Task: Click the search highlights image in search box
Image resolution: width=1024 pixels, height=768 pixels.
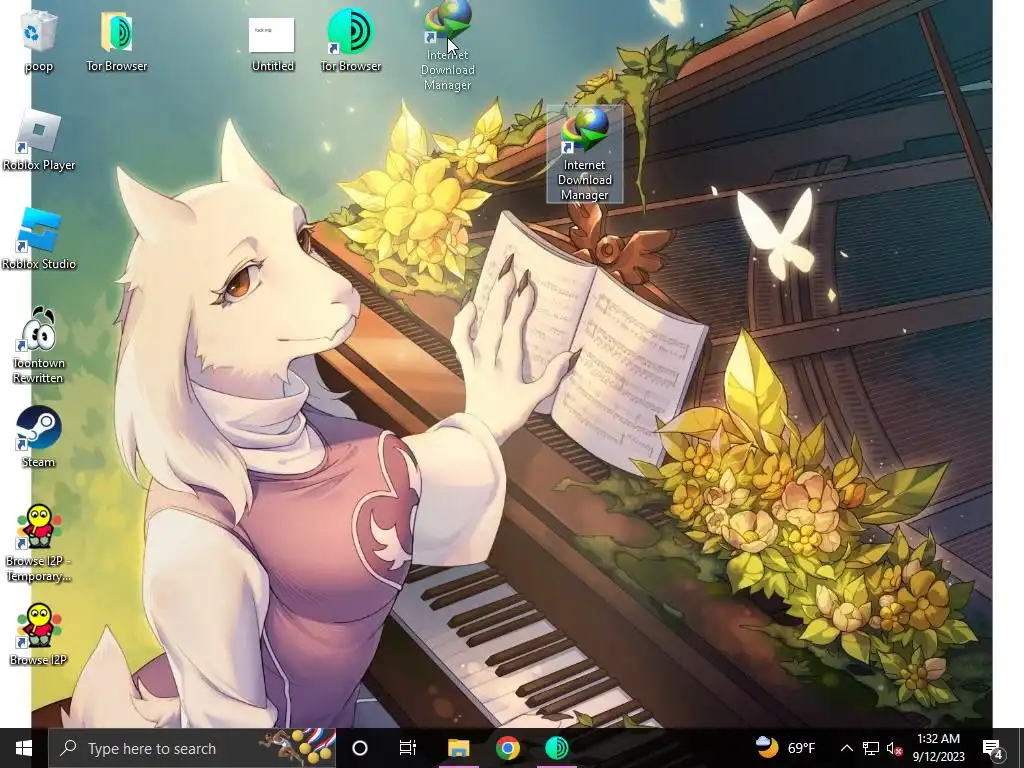Action: pyautogui.click(x=299, y=747)
